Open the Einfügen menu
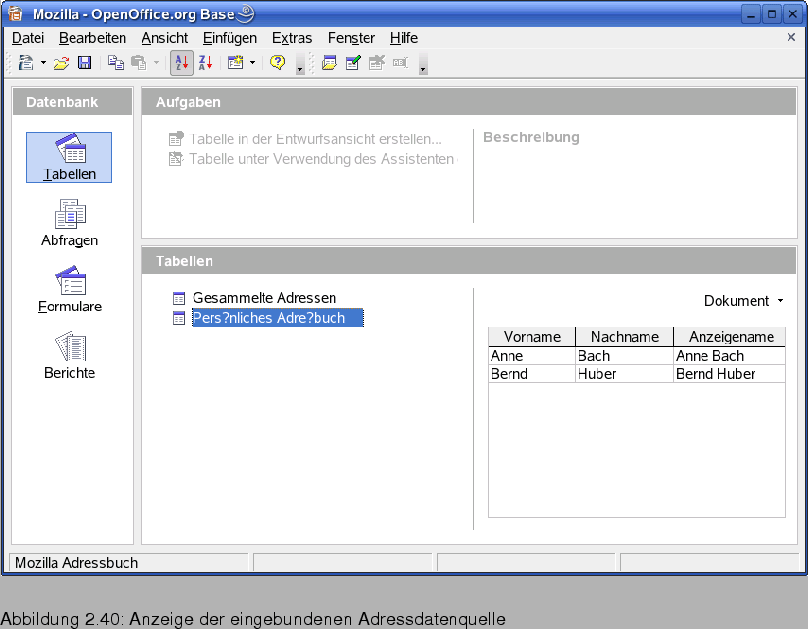The image size is (808, 629). pos(229,38)
